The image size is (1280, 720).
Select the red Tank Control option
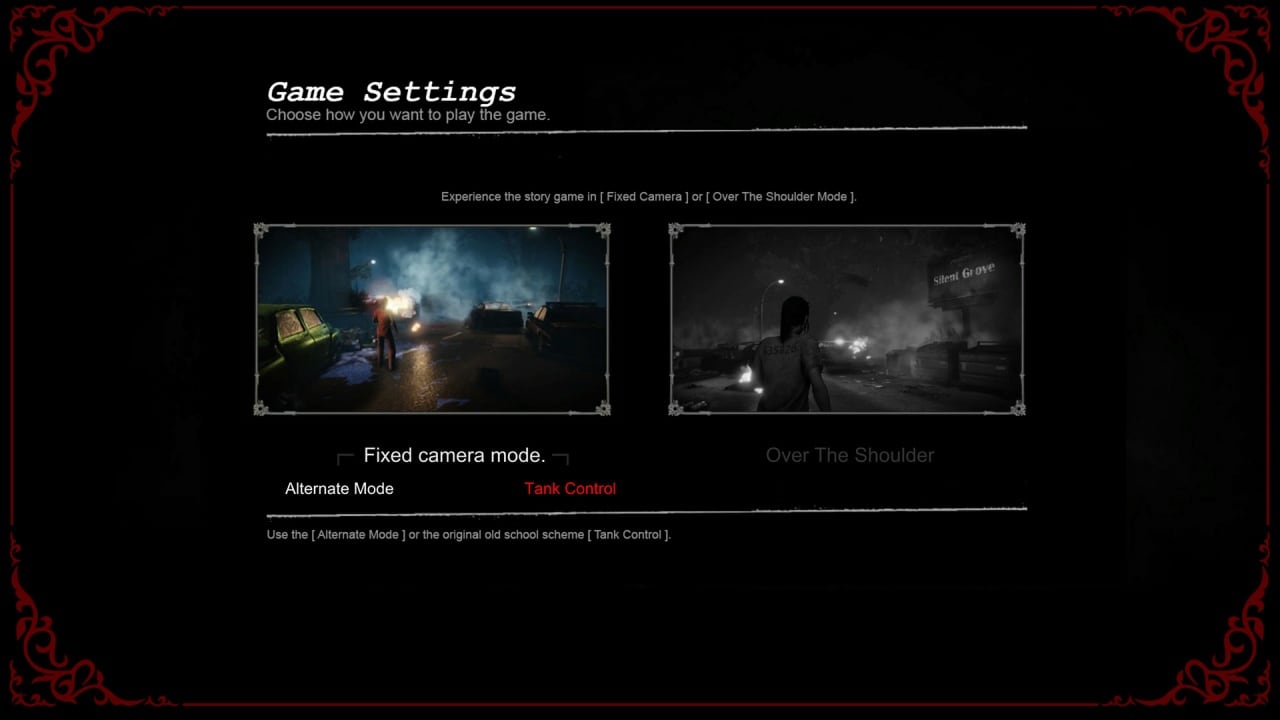tap(570, 489)
